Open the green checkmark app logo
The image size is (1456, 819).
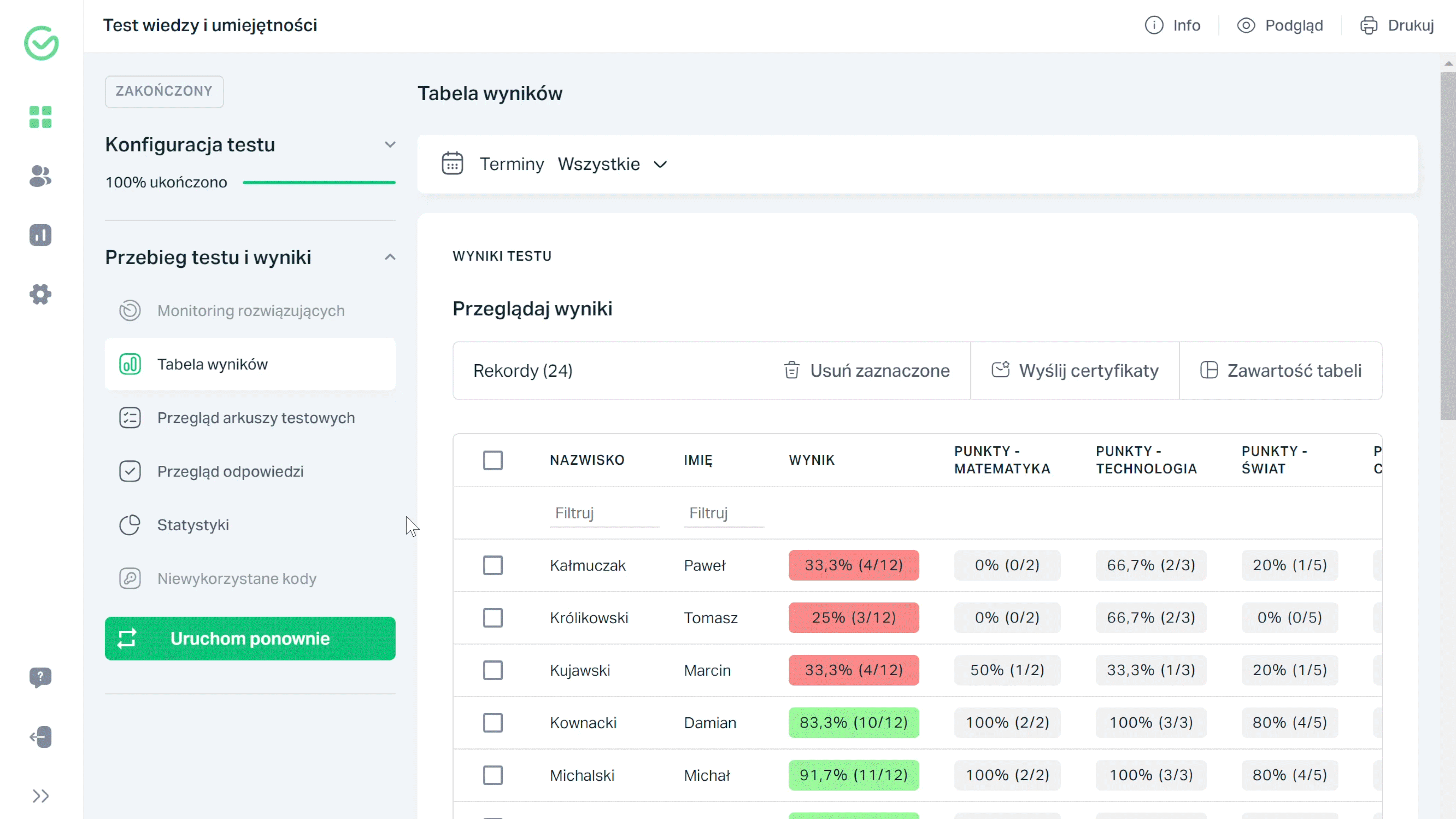41,42
